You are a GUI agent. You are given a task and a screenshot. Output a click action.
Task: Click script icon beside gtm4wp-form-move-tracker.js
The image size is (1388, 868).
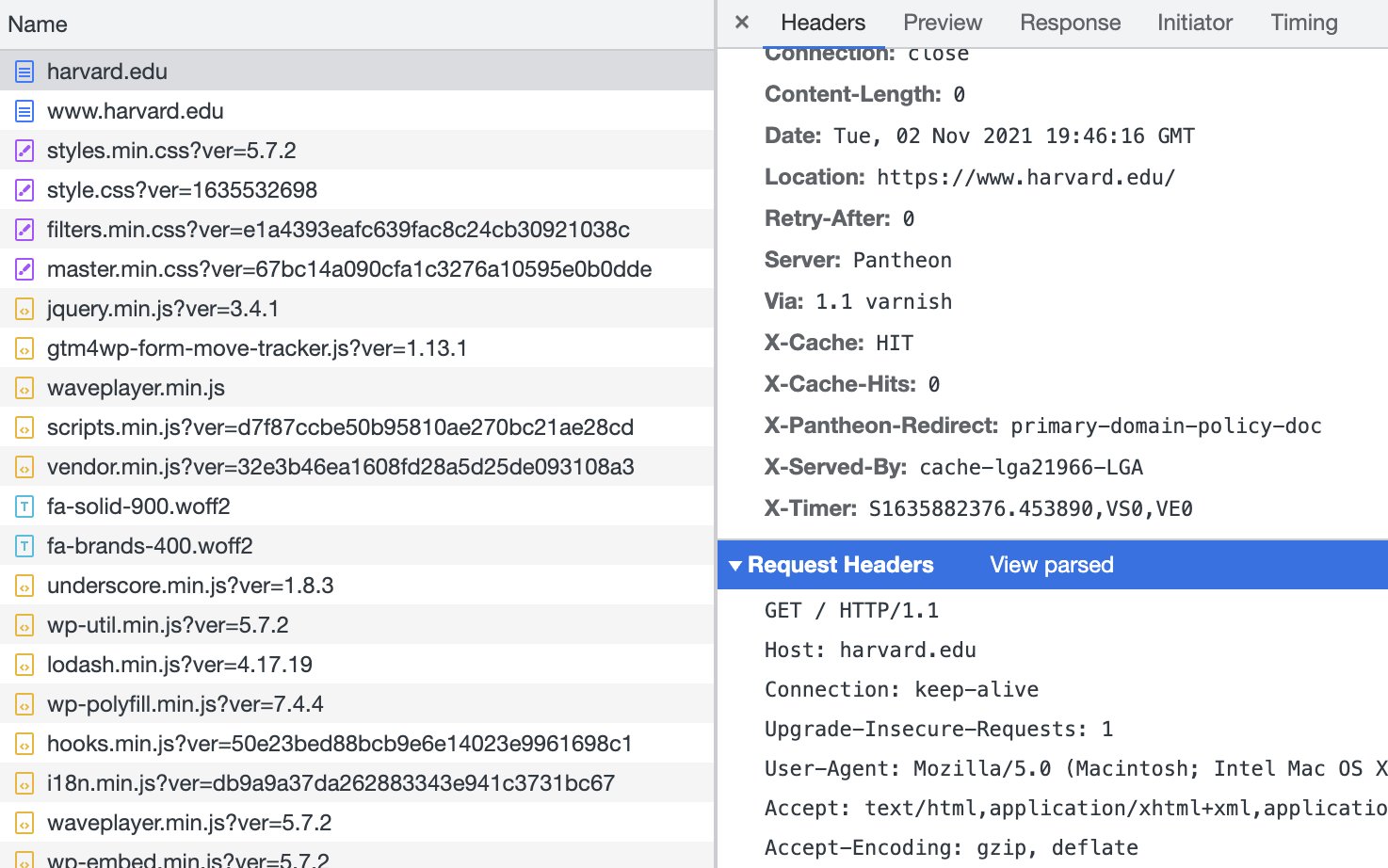[x=24, y=348]
